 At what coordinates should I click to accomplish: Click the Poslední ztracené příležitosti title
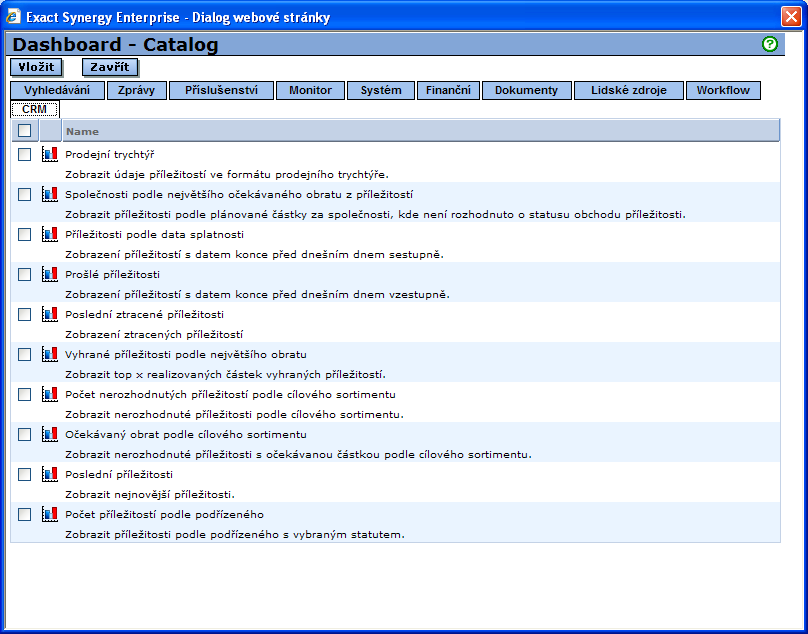pos(144,314)
